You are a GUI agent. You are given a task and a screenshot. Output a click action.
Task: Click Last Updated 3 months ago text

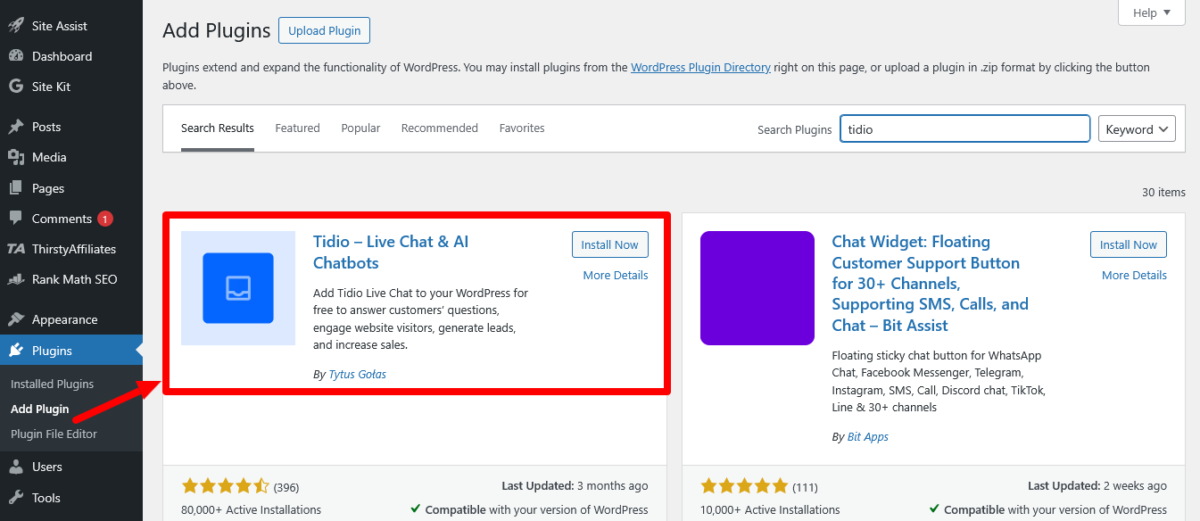[575, 486]
